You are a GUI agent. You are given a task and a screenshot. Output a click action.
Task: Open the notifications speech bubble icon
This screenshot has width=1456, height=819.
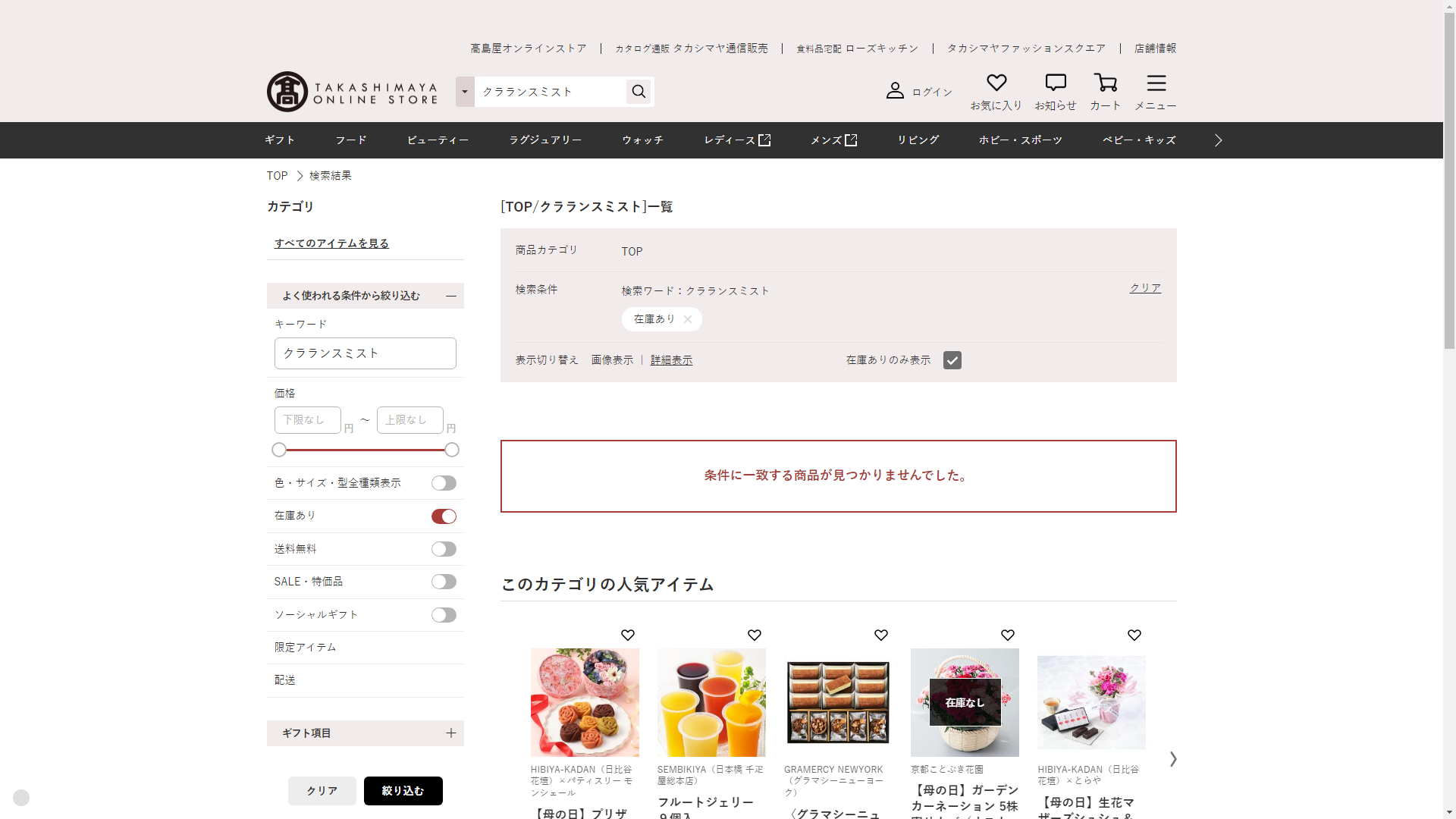pyautogui.click(x=1055, y=83)
